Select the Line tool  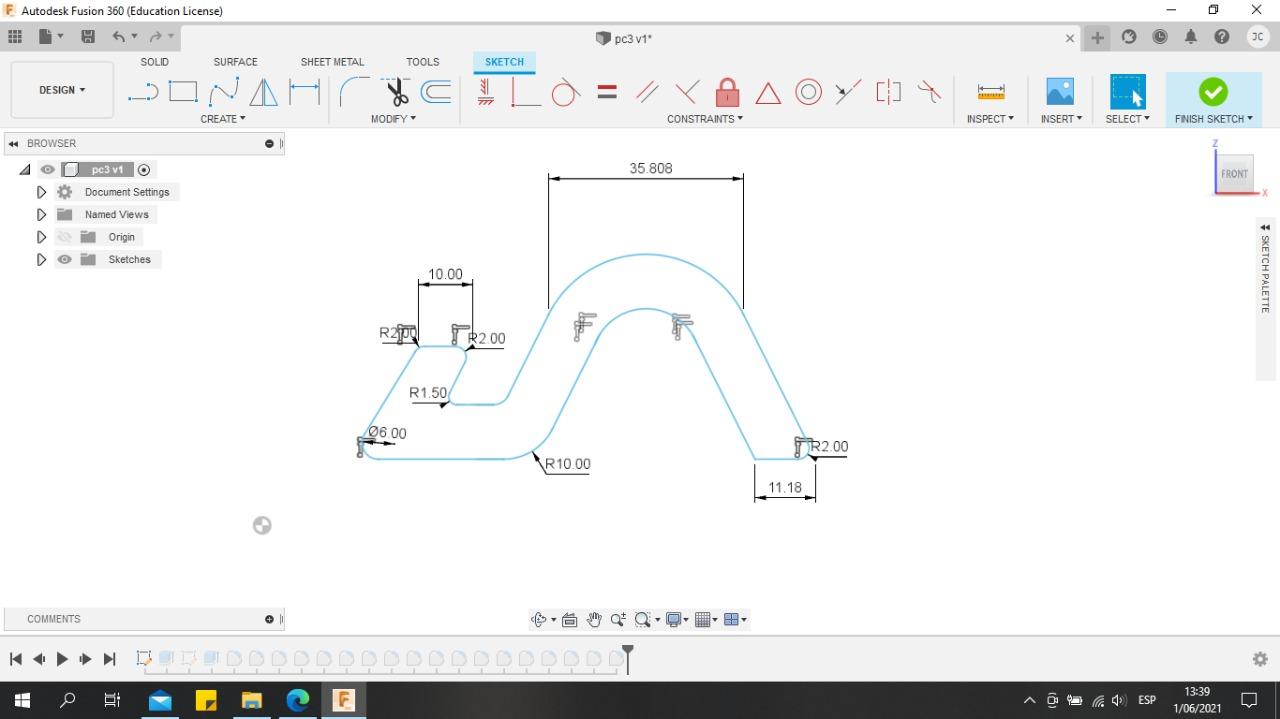tap(143, 93)
